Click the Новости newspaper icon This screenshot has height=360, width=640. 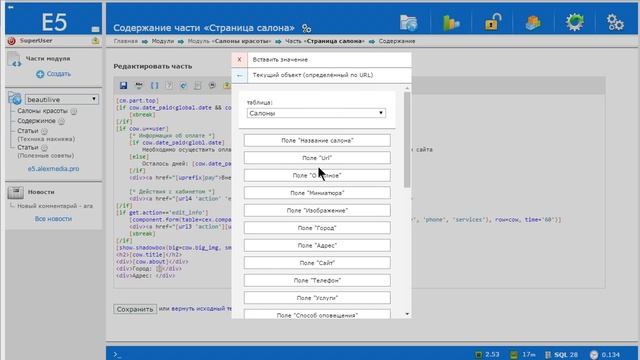point(16,192)
